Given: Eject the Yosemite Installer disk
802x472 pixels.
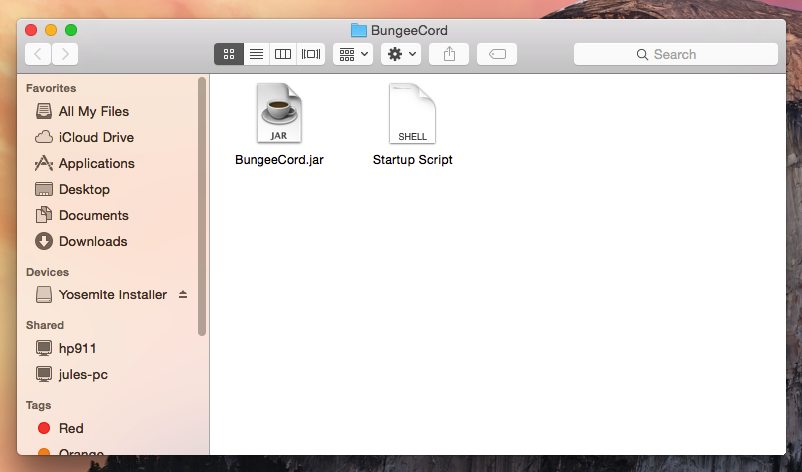Looking at the screenshot, I should [x=182, y=295].
